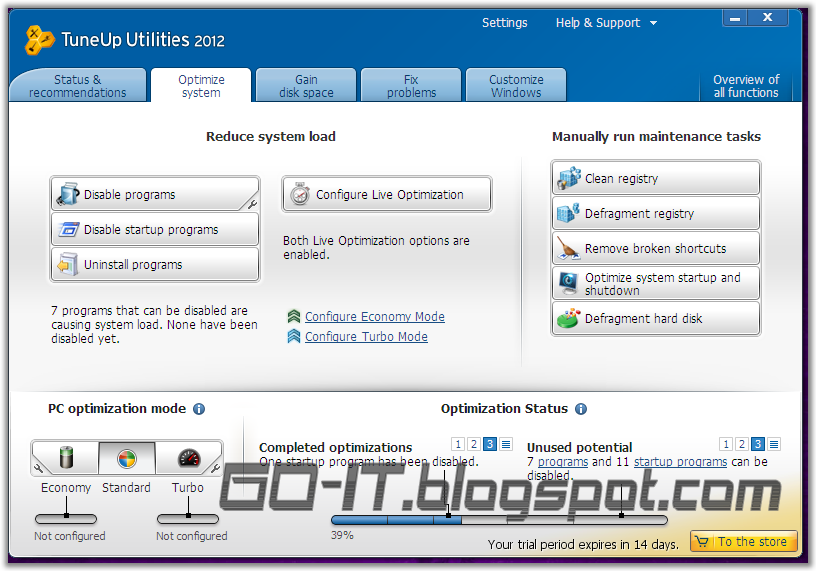Open info about PC optimization mode
The height and width of the screenshot is (571, 816).
coord(199,409)
